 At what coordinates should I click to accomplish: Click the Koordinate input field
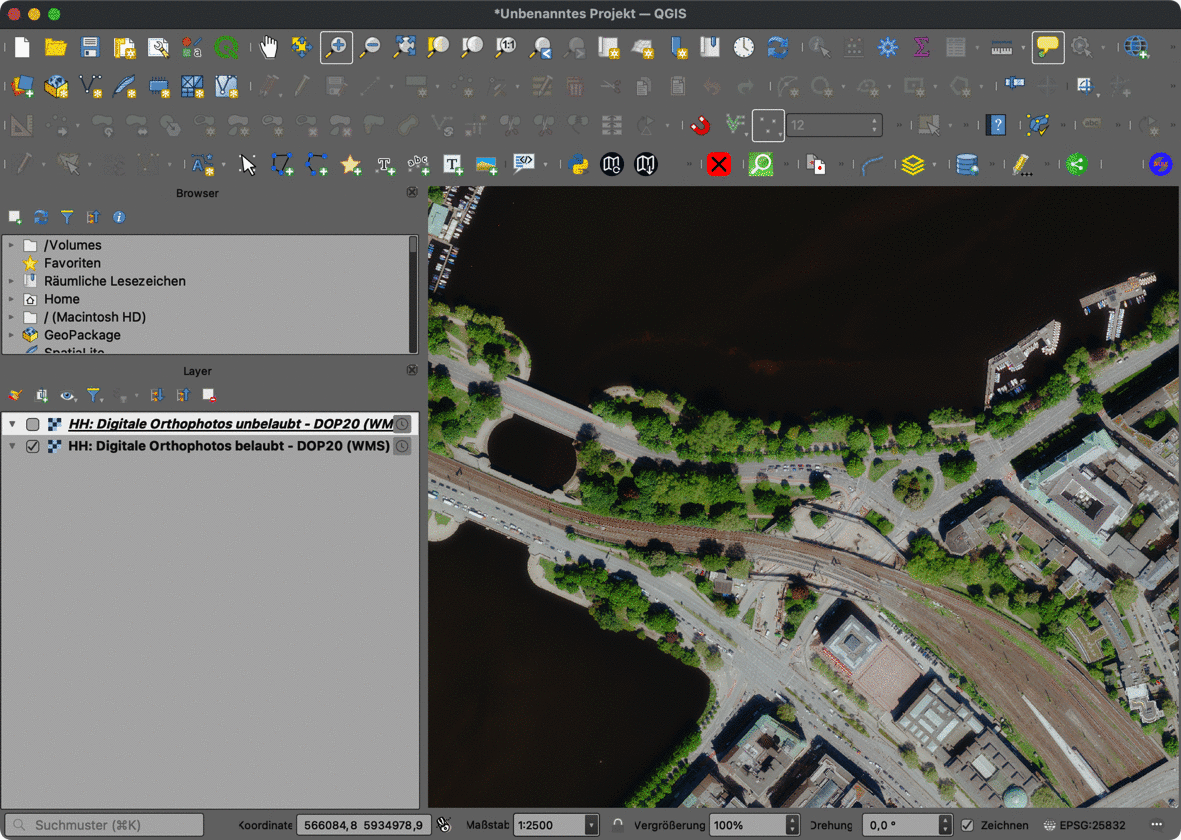364,825
